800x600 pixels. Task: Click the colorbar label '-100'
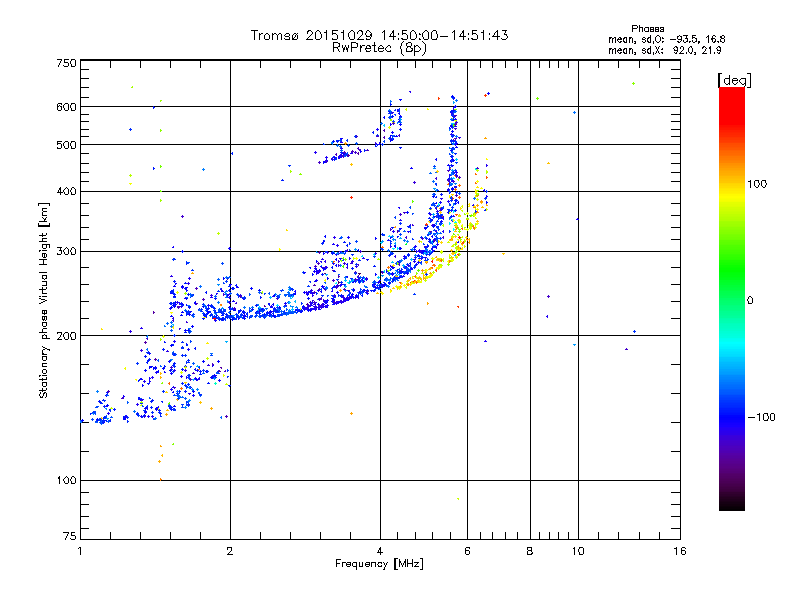761,417
